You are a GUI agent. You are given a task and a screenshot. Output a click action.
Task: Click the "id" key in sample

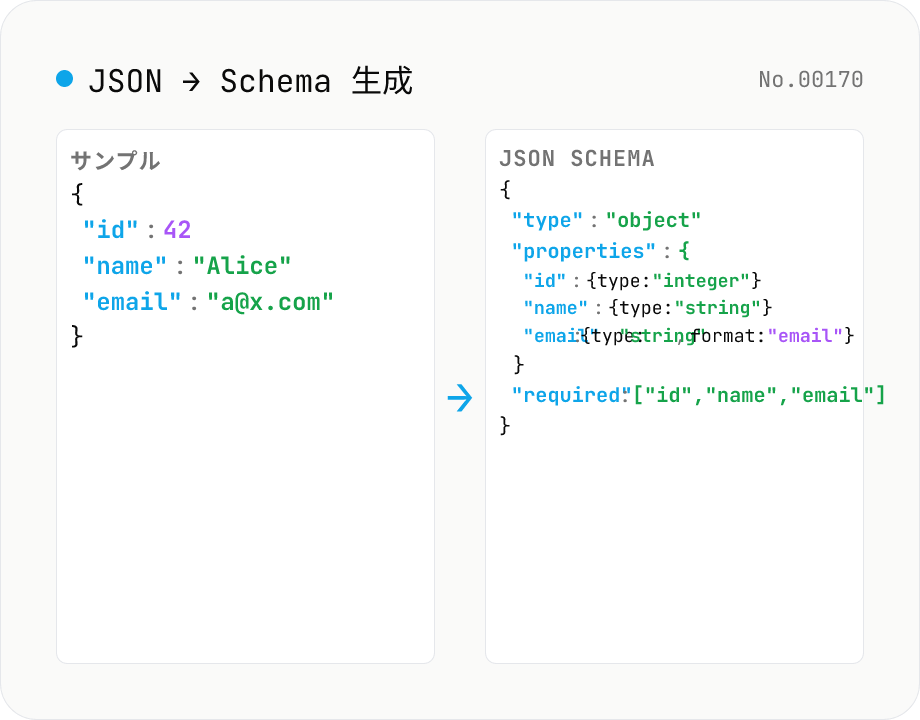[x=110, y=230]
